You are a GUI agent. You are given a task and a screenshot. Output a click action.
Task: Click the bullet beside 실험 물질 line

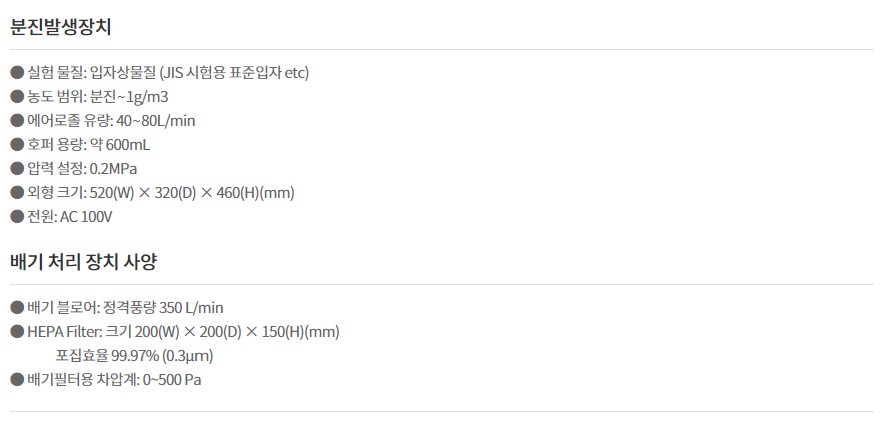pos(16,72)
